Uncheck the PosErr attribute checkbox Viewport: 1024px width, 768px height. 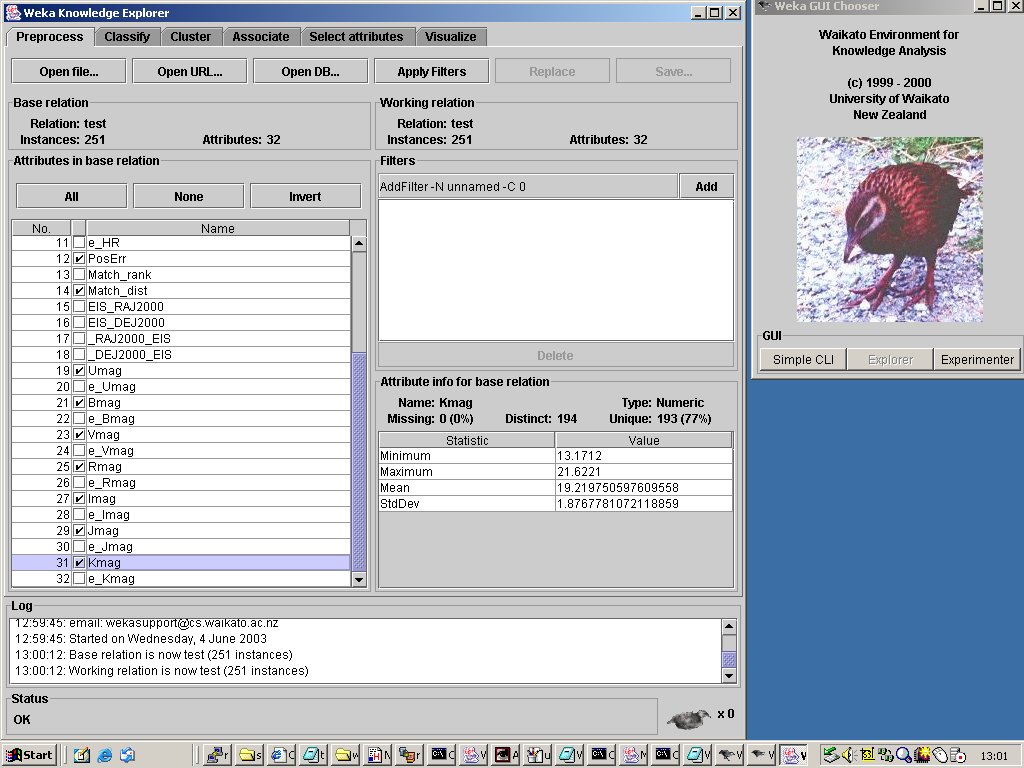point(79,259)
